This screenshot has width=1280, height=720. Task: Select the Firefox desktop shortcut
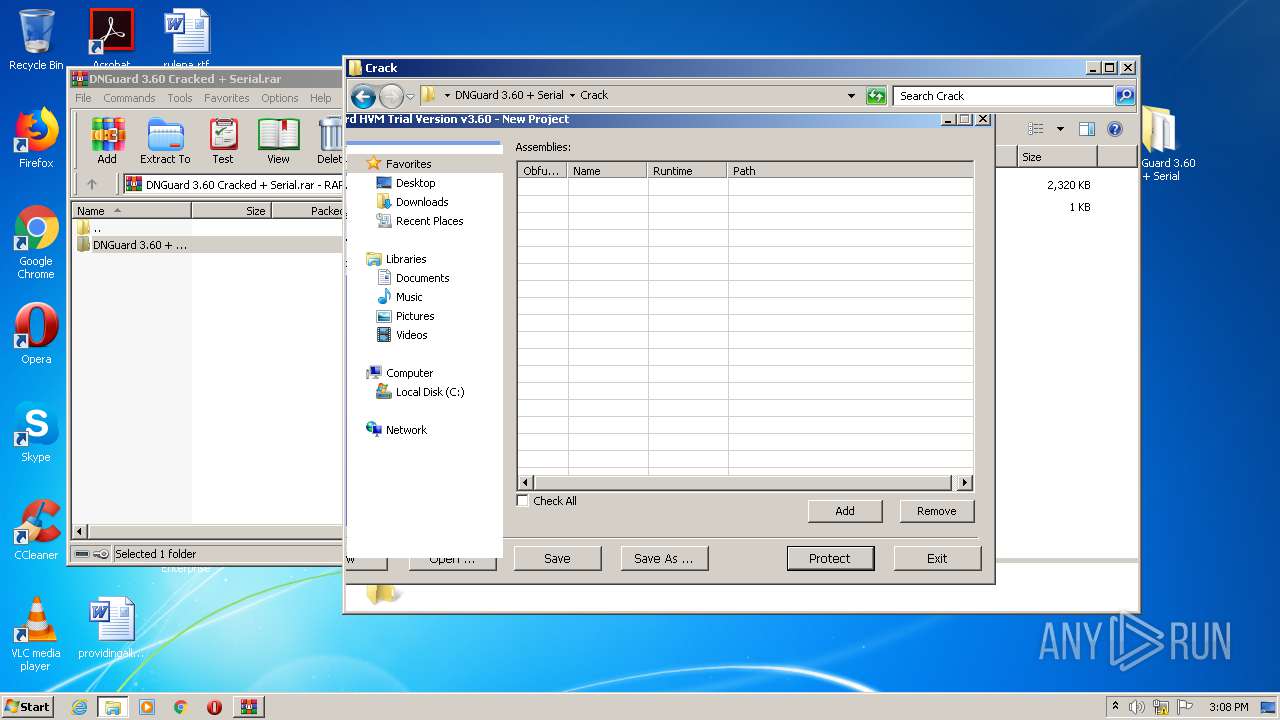(36, 138)
